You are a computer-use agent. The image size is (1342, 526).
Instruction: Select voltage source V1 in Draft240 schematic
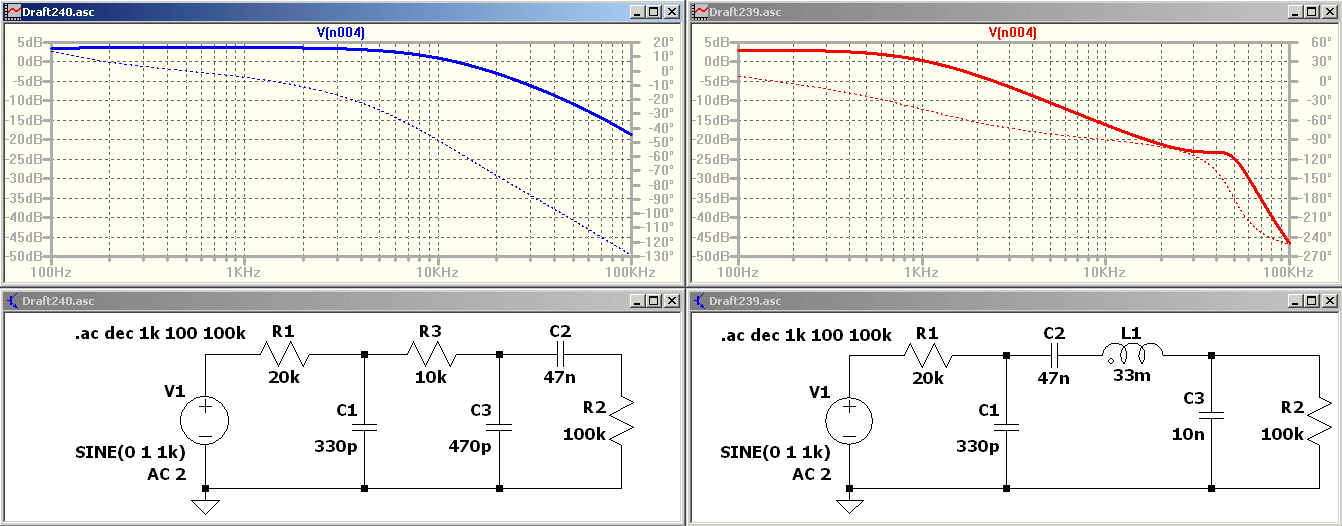[x=205, y=419]
